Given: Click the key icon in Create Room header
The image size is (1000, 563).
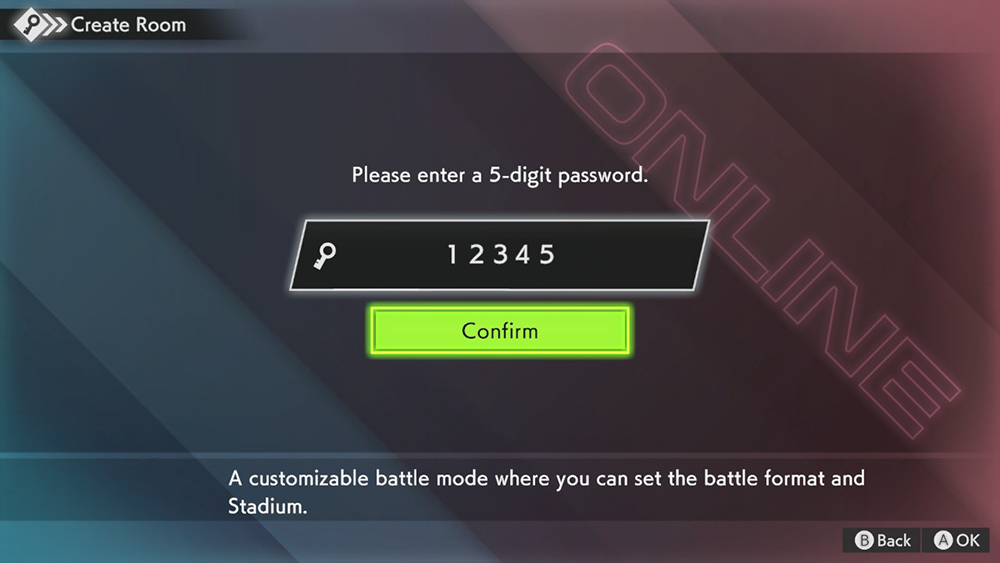Looking at the screenshot, I should pyautogui.click(x=29, y=24).
